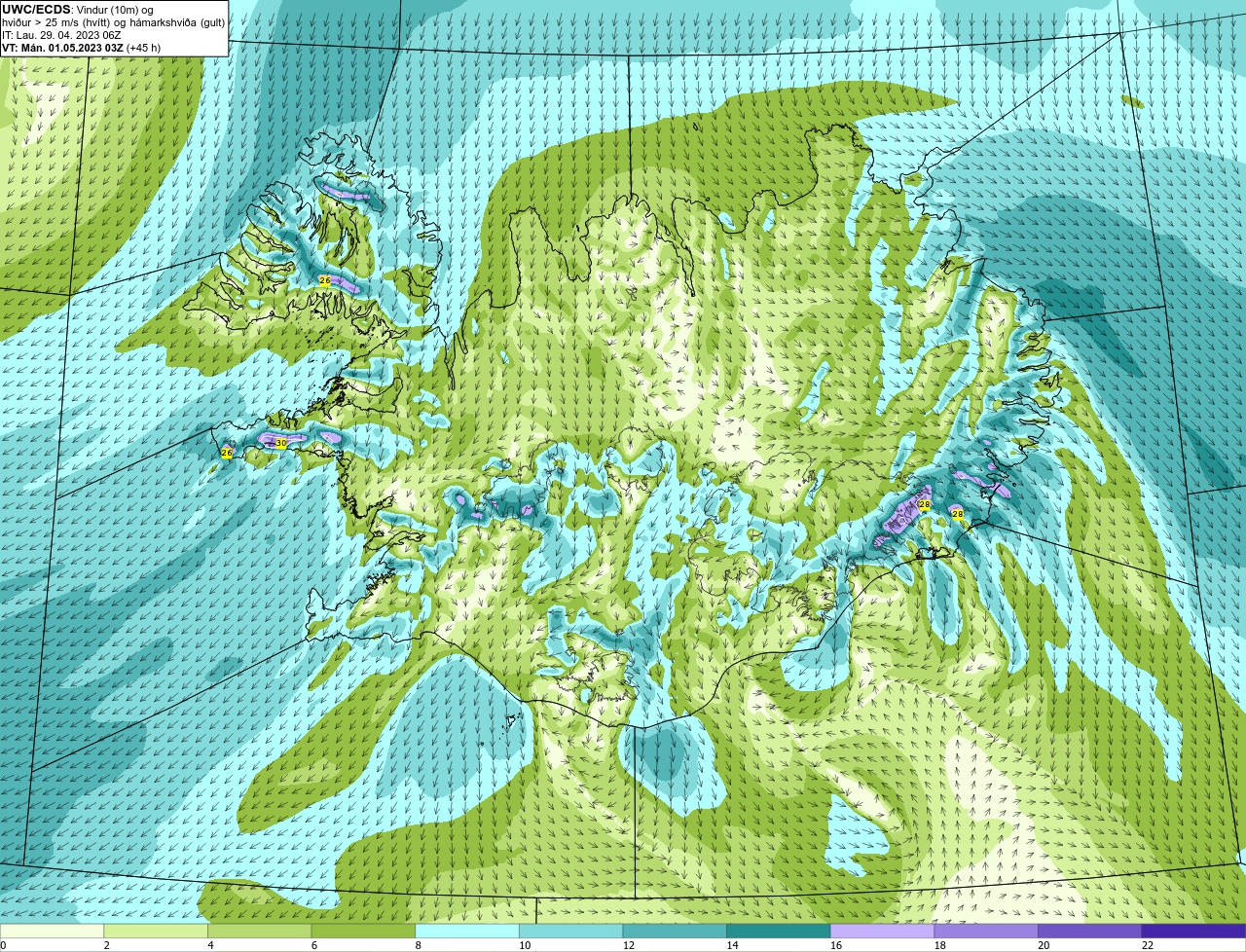This screenshot has width=1246, height=952.
Task: Click the "UWC/ECDS: Vindur (10m) og" title line
Action: (x=78, y=10)
